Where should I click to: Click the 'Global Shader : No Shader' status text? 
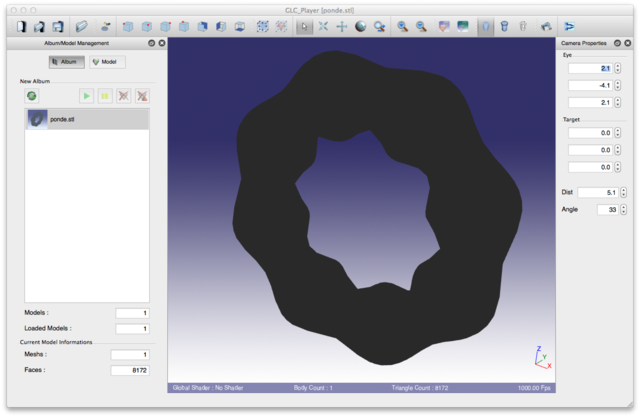click(208, 388)
